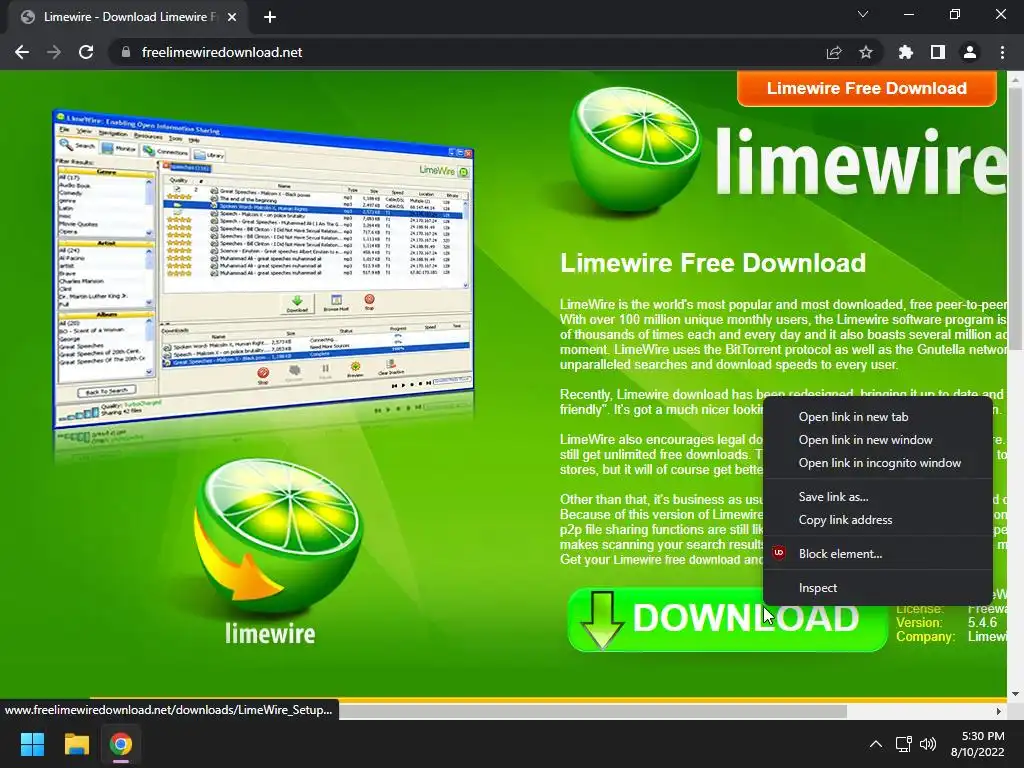Click orange Limewire Free Download button
Screen dimensions: 1024x768
tap(867, 88)
